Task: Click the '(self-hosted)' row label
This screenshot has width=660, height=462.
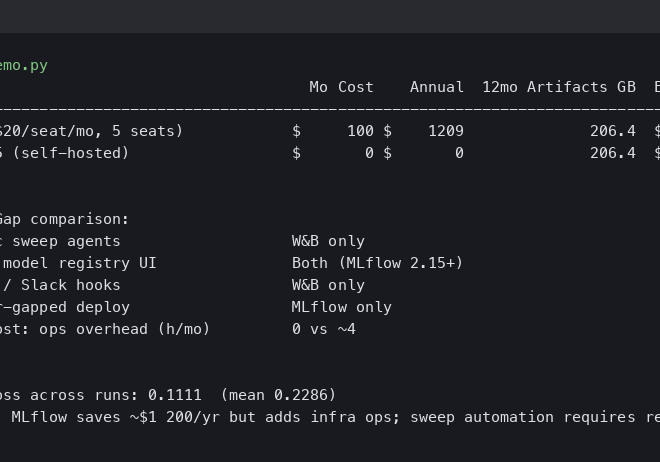Action: pyautogui.click(x=71, y=153)
